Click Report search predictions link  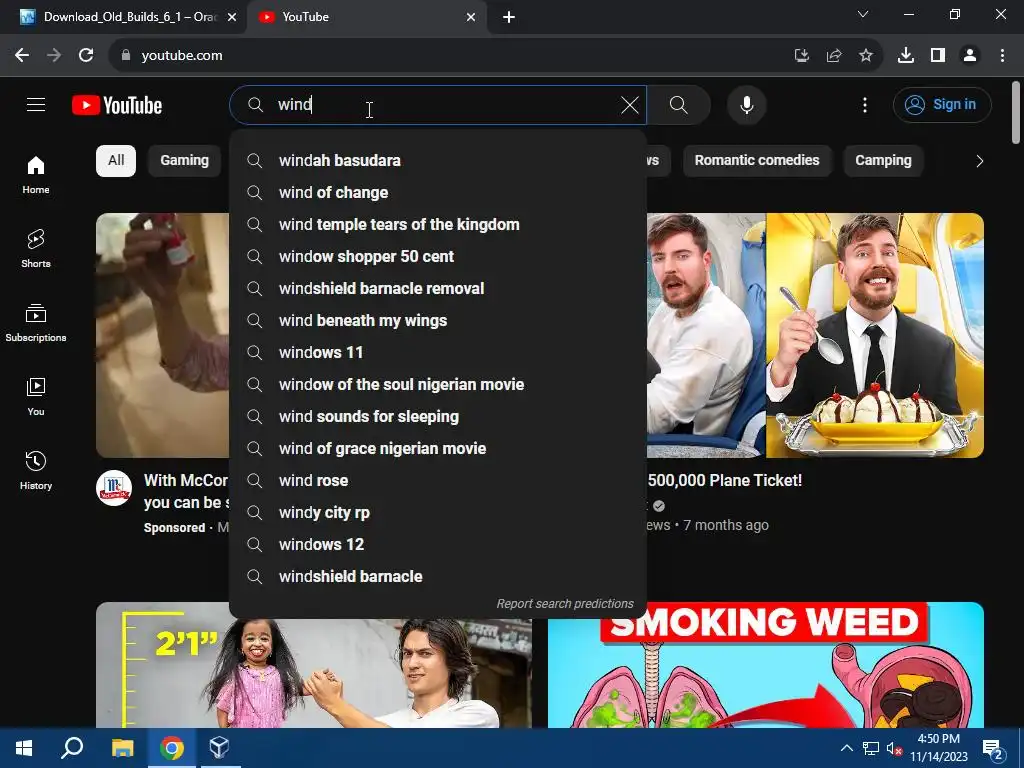click(x=565, y=604)
